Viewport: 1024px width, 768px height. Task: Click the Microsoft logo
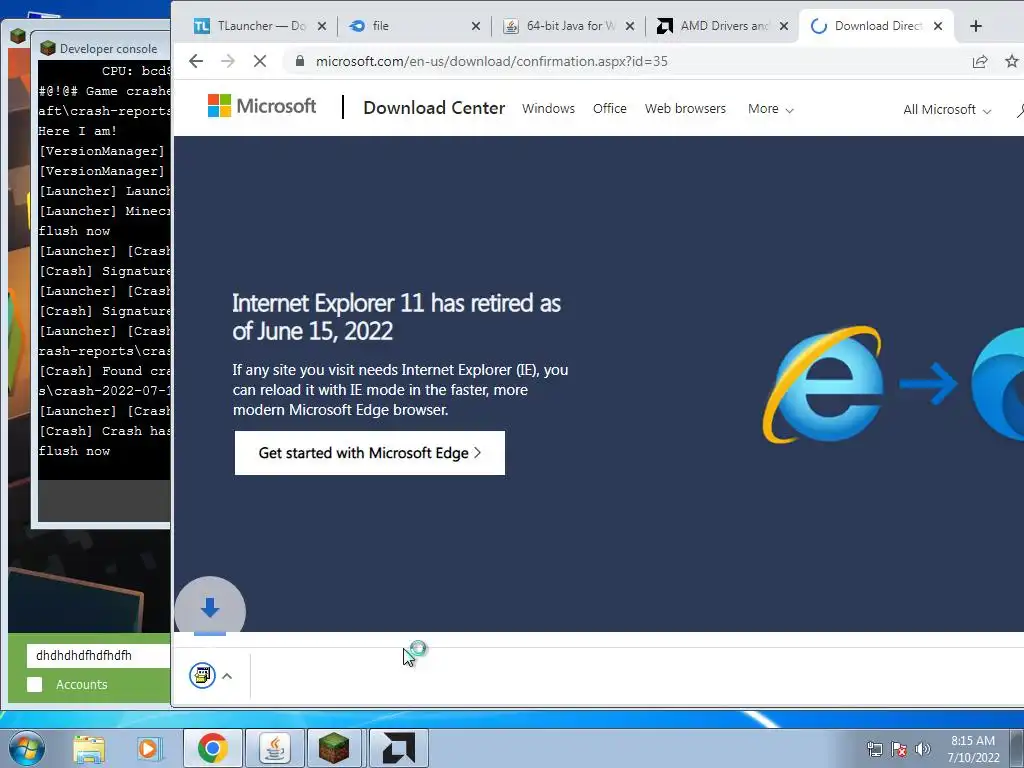tap(262, 106)
